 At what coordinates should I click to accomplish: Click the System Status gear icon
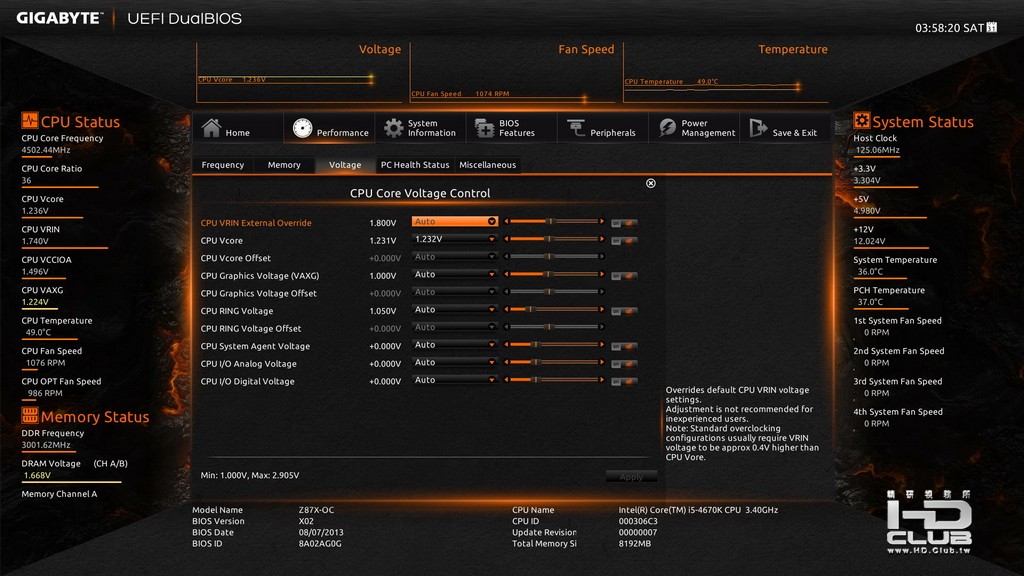pyautogui.click(x=861, y=121)
